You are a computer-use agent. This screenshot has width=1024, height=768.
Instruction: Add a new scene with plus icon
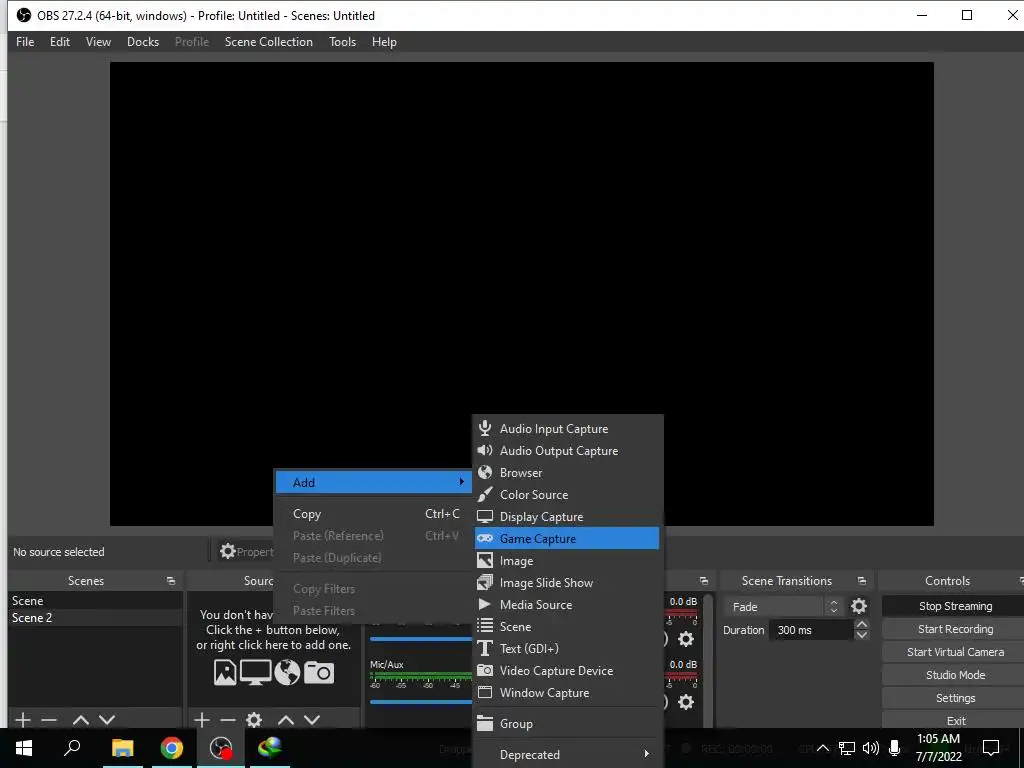23,720
